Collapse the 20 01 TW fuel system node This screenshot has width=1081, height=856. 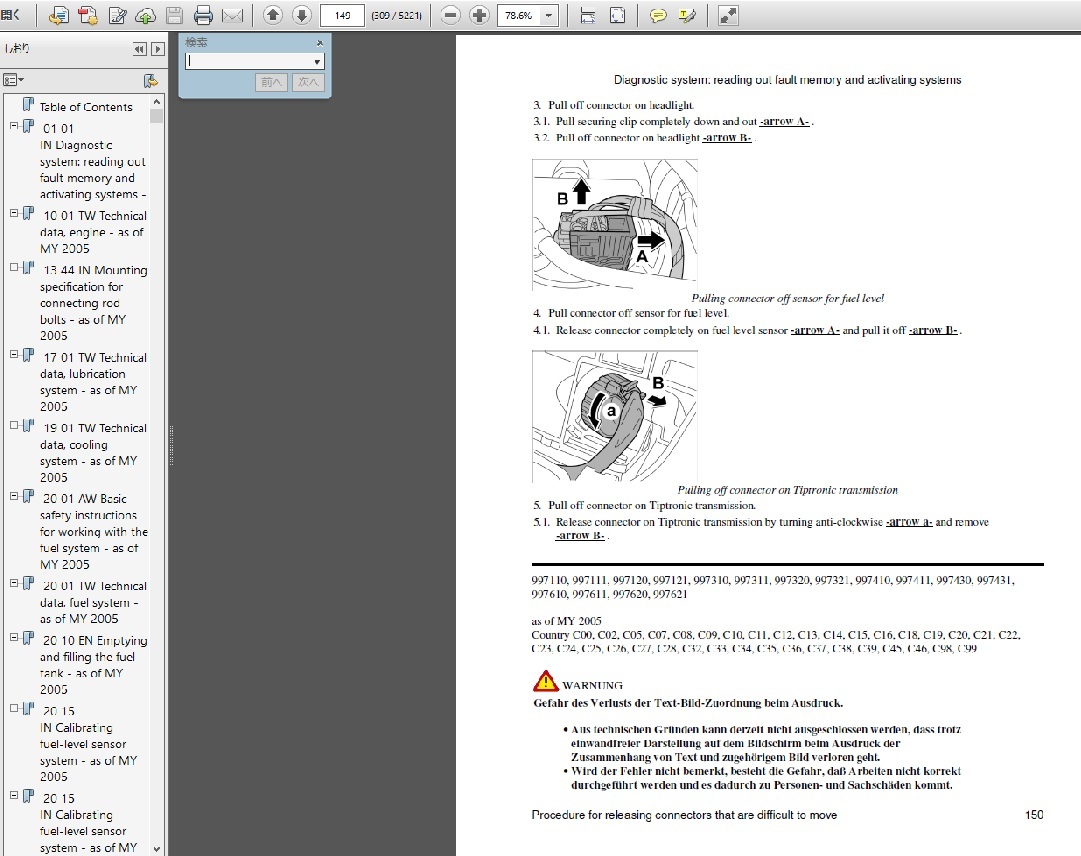coord(14,583)
